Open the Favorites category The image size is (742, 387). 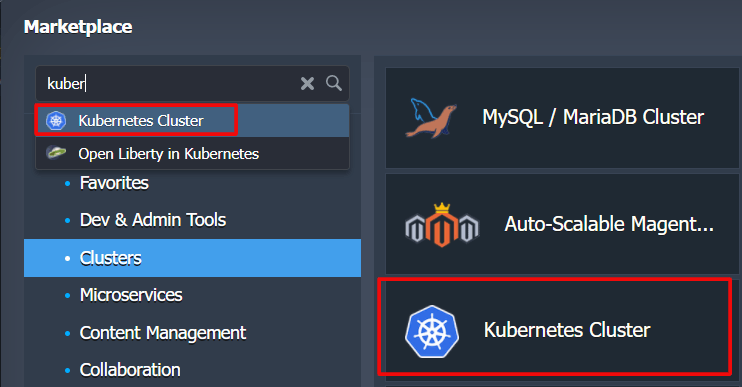[114, 183]
